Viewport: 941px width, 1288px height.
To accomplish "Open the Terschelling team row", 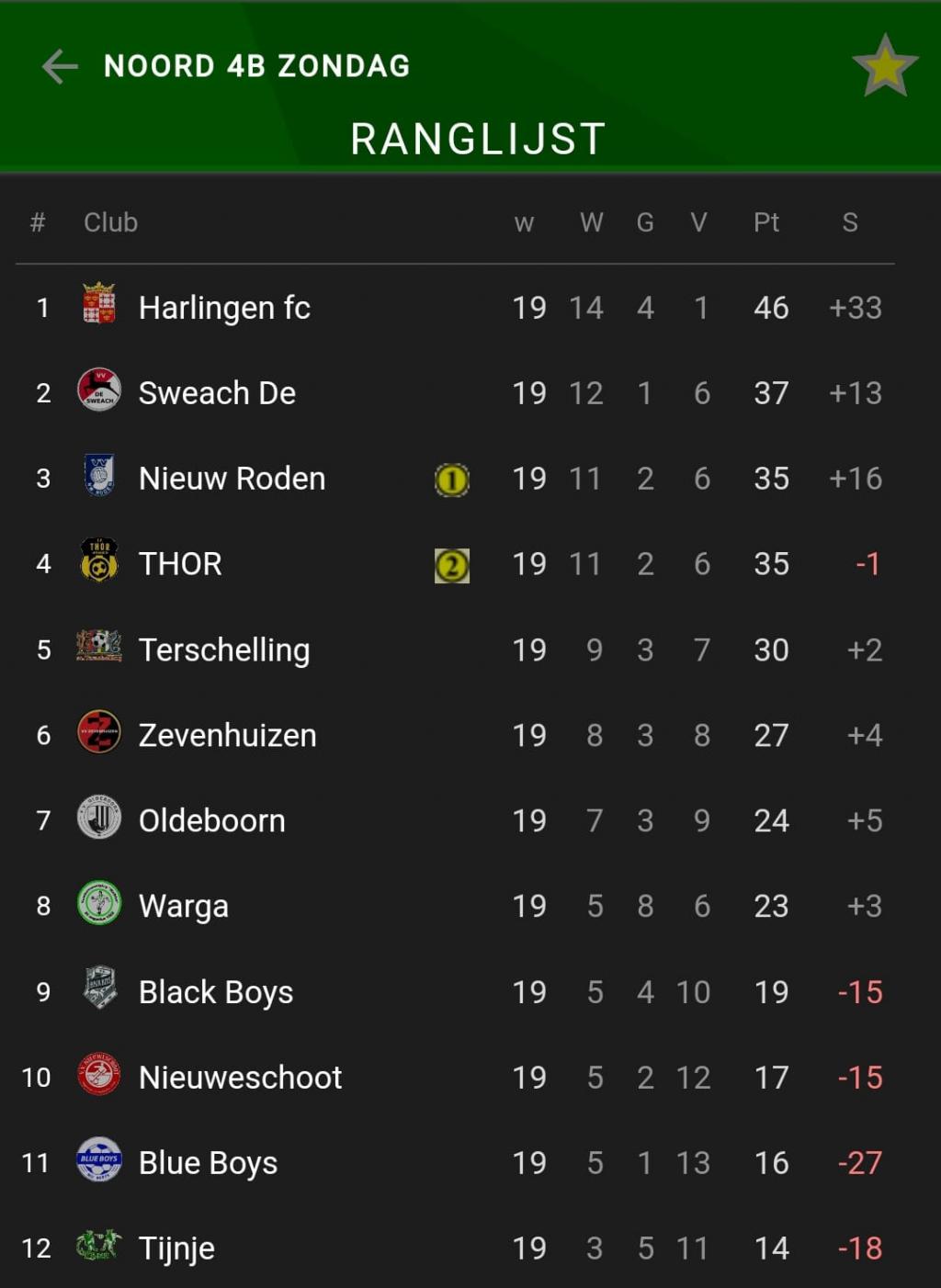I will pos(455,650).
